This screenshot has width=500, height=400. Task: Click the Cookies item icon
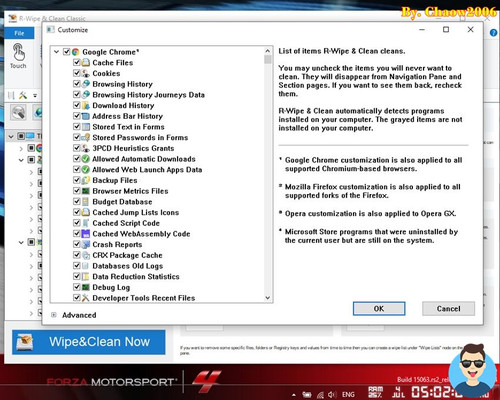click(x=86, y=73)
